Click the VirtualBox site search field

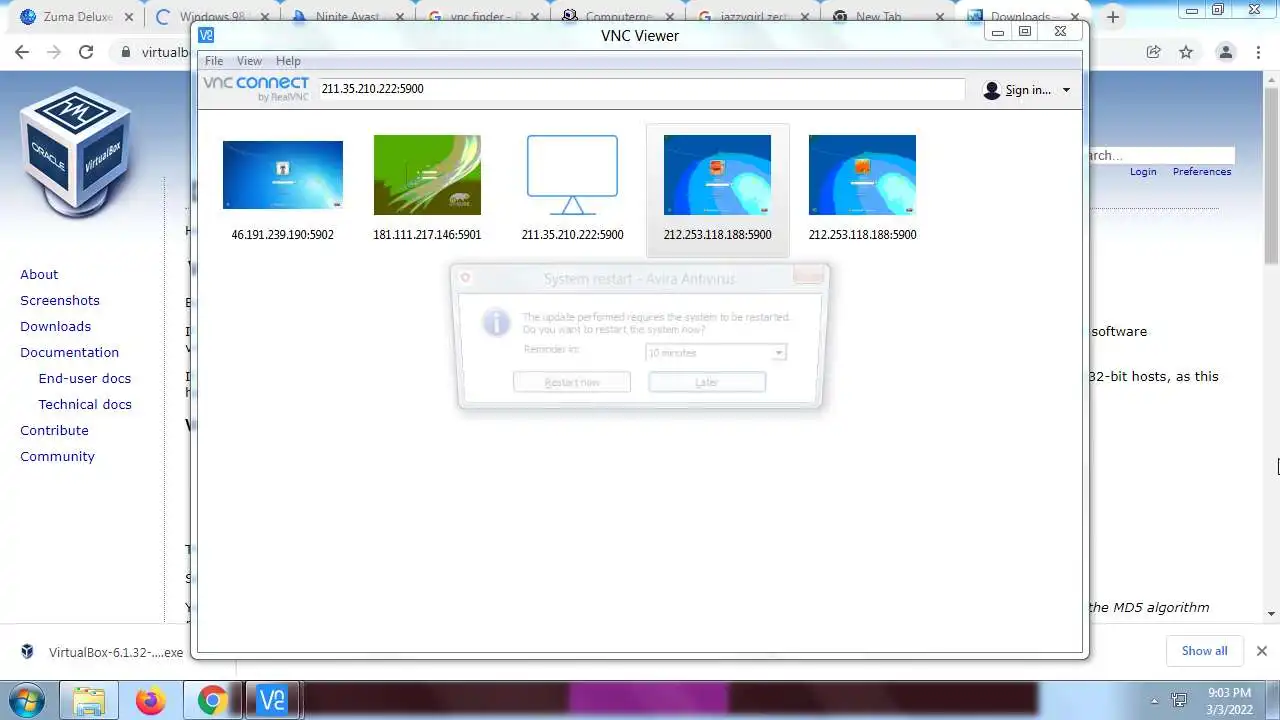(1161, 155)
